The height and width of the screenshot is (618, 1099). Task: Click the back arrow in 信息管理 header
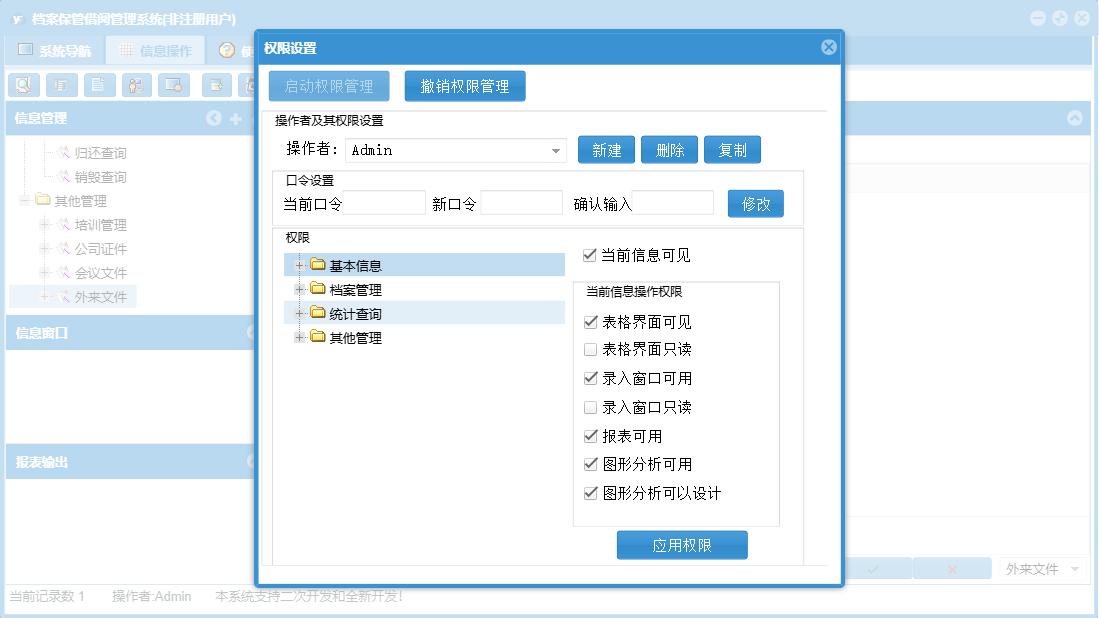point(214,118)
